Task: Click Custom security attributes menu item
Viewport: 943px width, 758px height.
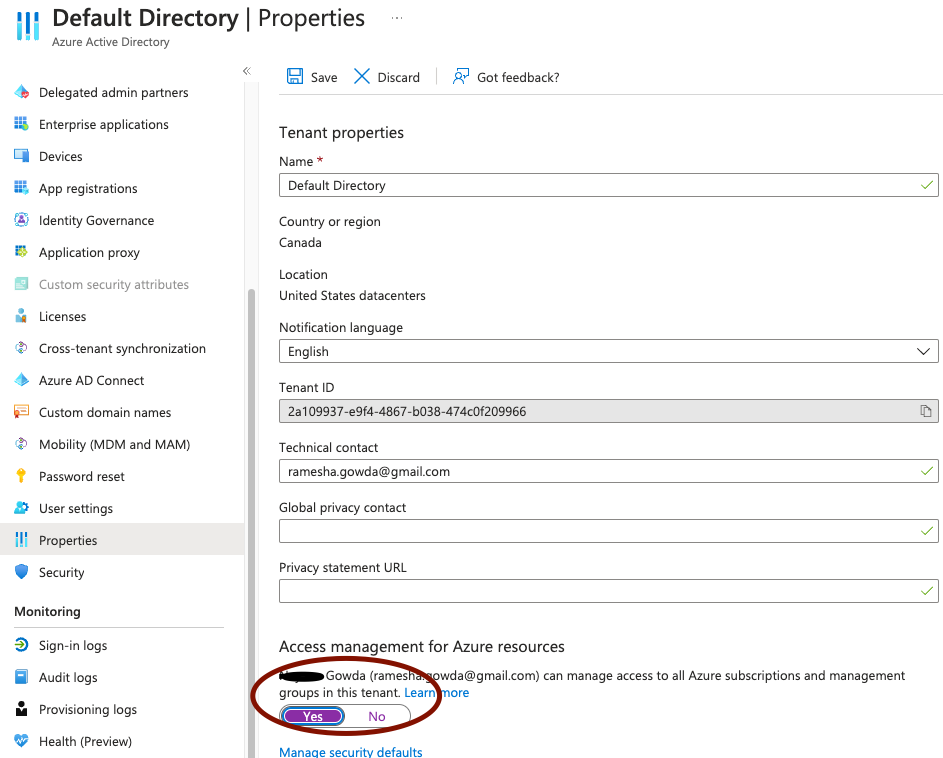Action: 114,283
